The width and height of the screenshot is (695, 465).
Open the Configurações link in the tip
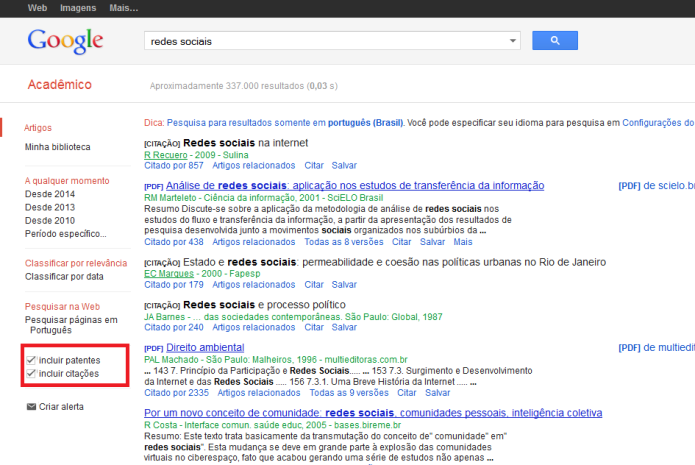pyautogui.click(x=658, y=123)
